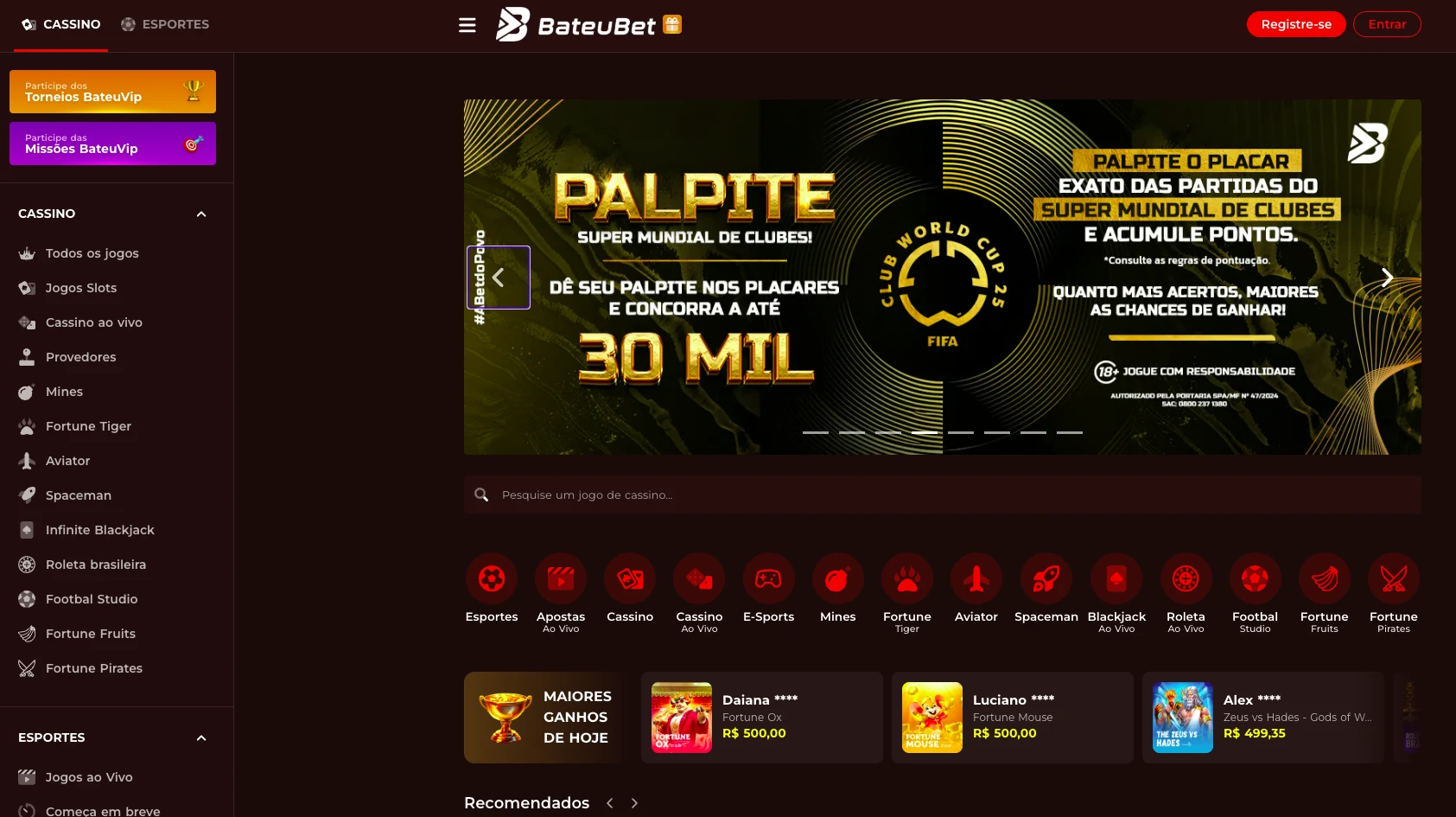Screen dimensions: 1456x817
Task: Select the Footbal Studio ball icon
Action: [1255, 578]
